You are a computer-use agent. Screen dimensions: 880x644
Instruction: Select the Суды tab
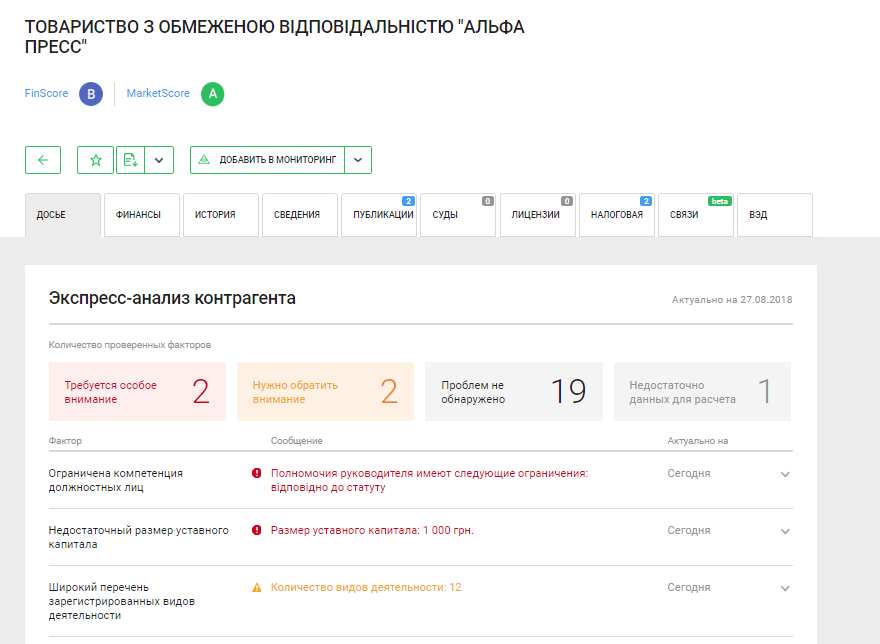coord(458,215)
